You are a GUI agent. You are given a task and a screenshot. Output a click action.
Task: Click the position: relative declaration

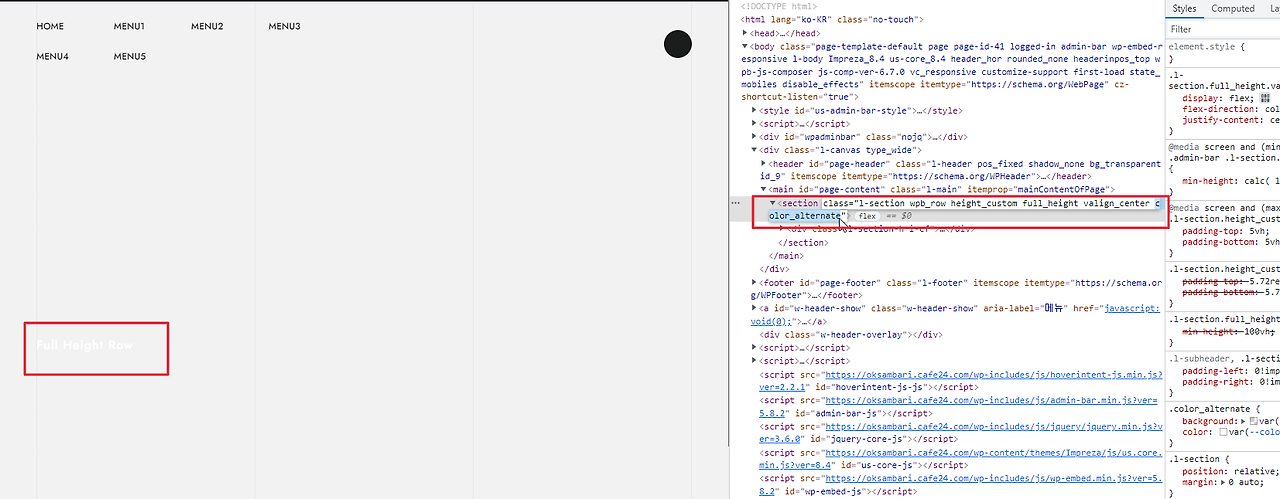pos(1231,471)
